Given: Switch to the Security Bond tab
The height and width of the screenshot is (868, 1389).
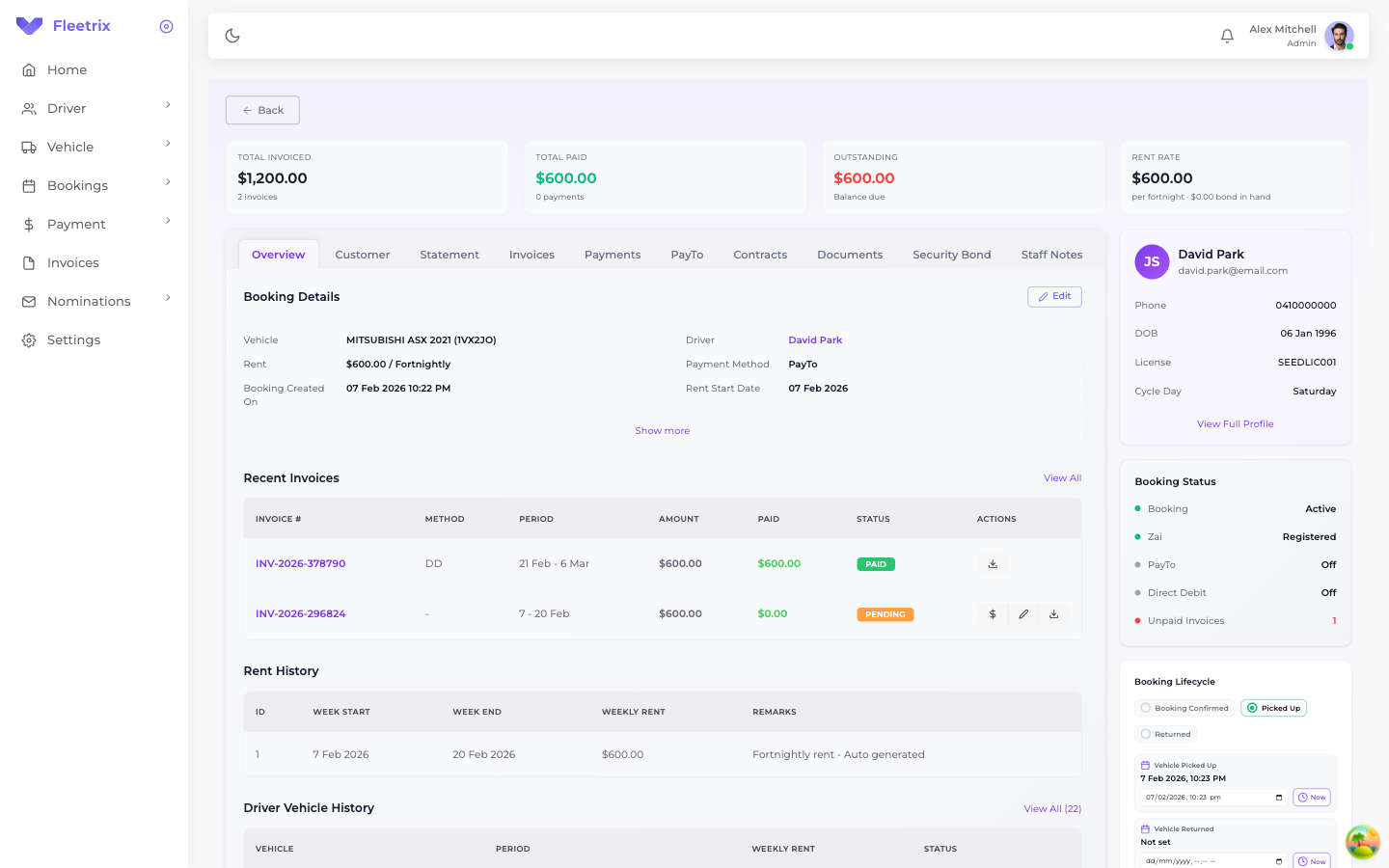Looking at the screenshot, I should (x=952, y=254).
